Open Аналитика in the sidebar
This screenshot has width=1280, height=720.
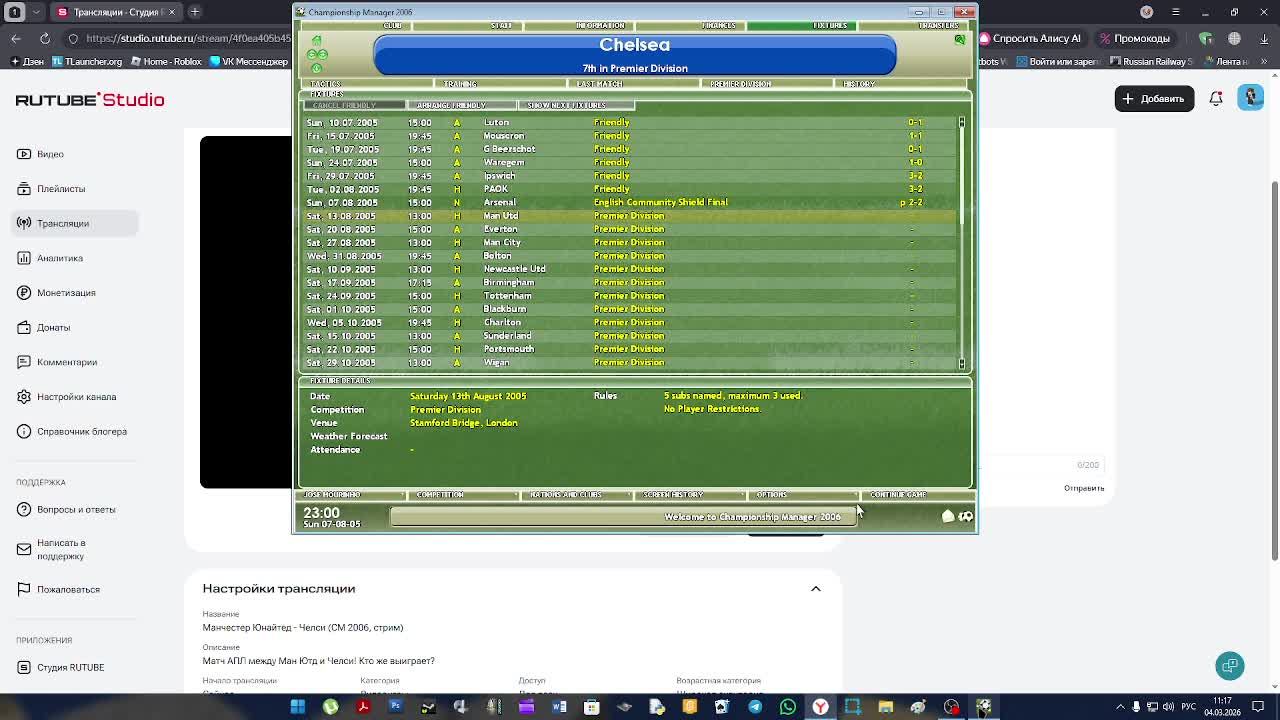[x=60, y=258]
